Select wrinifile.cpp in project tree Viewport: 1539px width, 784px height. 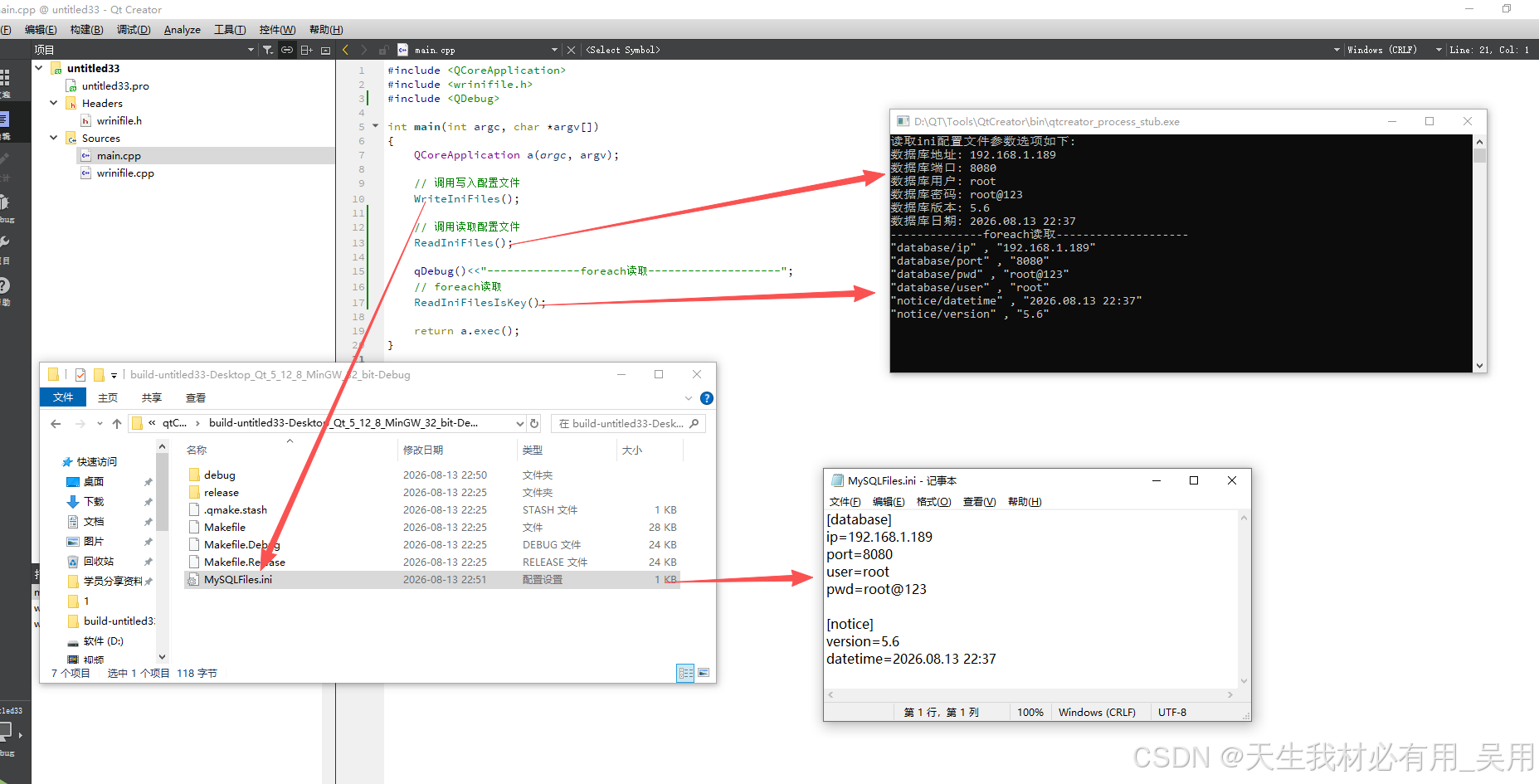click(125, 173)
